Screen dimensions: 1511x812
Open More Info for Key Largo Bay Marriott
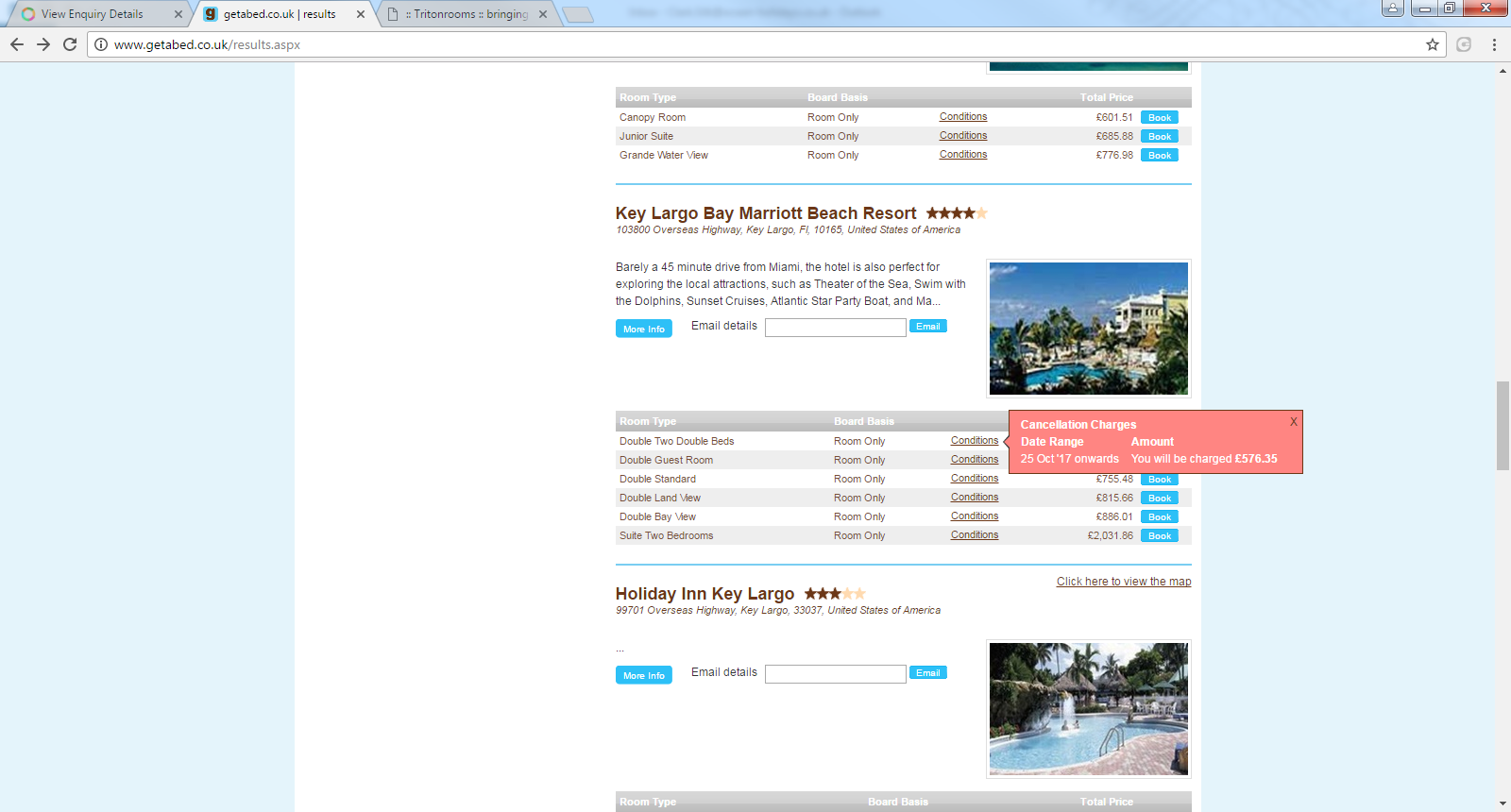click(644, 329)
